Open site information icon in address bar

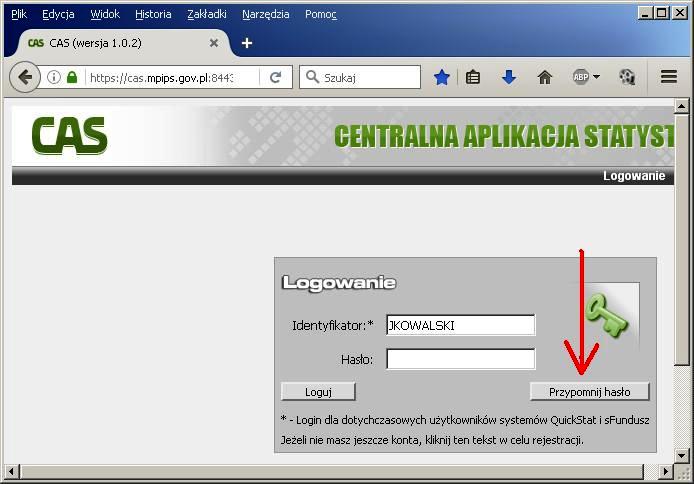[x=54, y=77]
